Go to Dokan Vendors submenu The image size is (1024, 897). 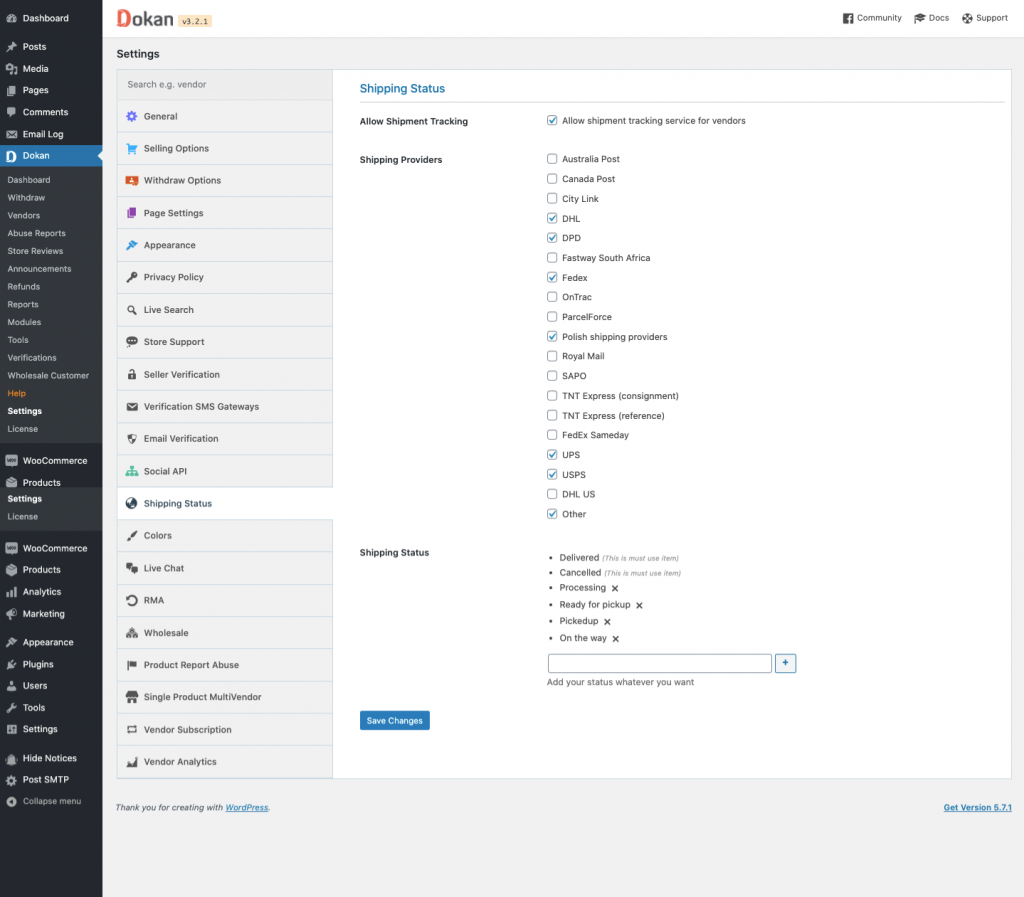tap(24, 215)
